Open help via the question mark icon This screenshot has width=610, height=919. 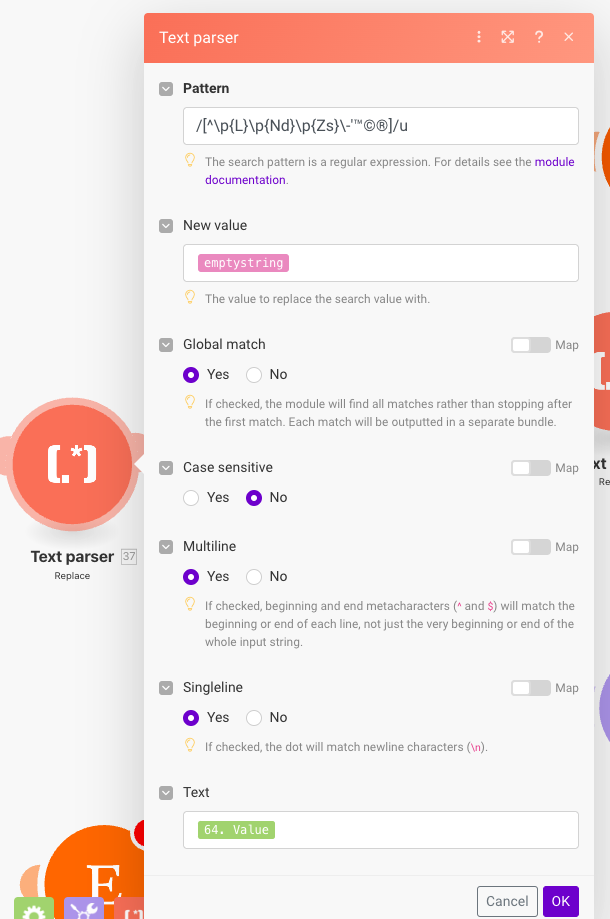539,37
